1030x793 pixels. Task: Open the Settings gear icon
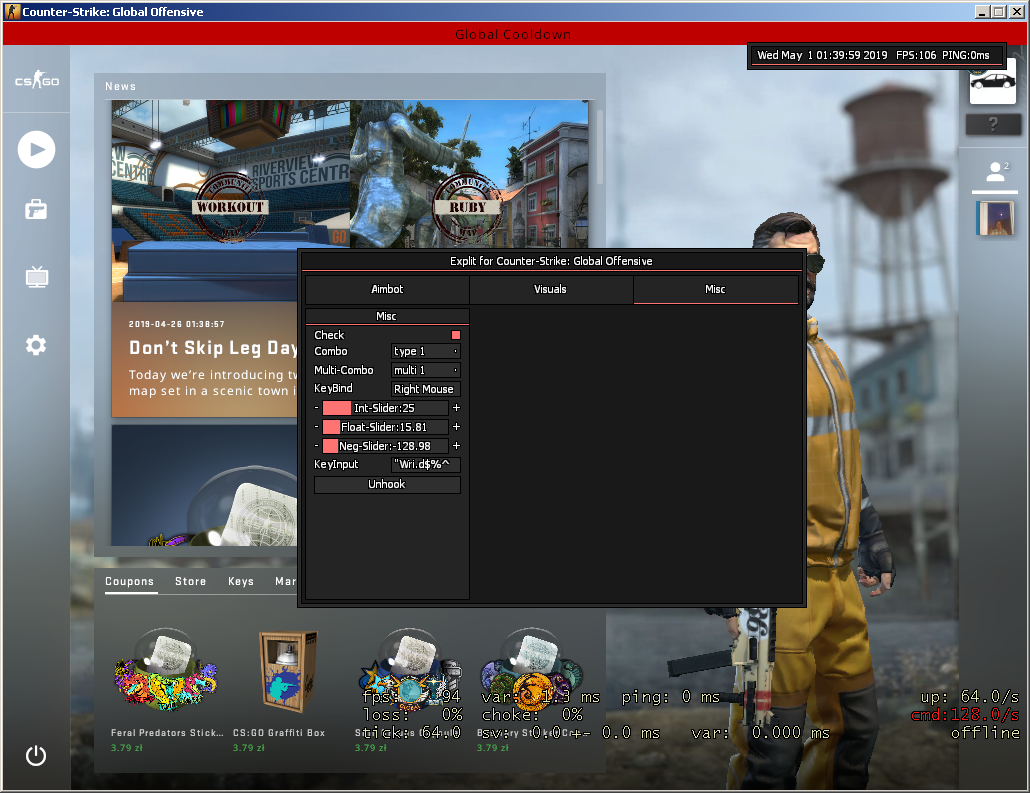[x=36, y=345]
